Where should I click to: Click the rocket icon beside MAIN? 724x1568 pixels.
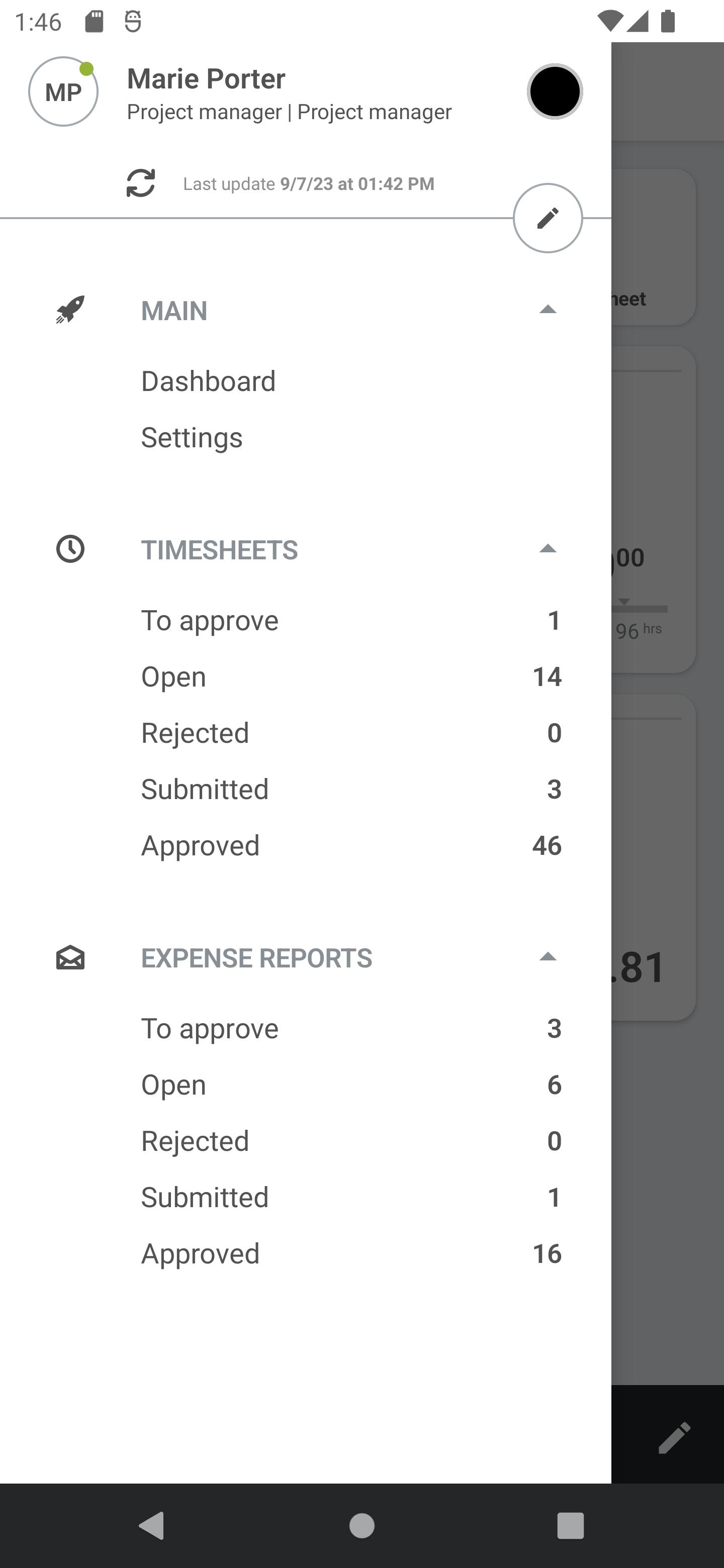pyautogui.click(x=70, y=310)
